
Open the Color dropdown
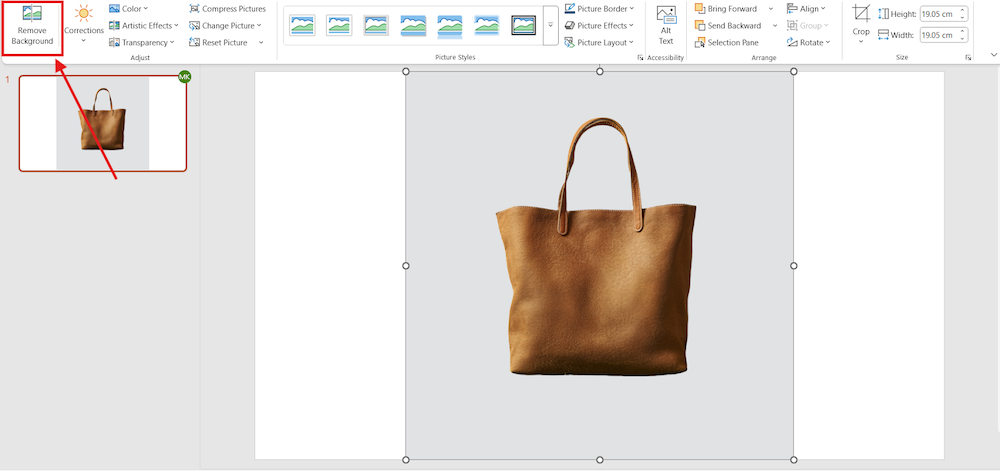click(128, 9)
